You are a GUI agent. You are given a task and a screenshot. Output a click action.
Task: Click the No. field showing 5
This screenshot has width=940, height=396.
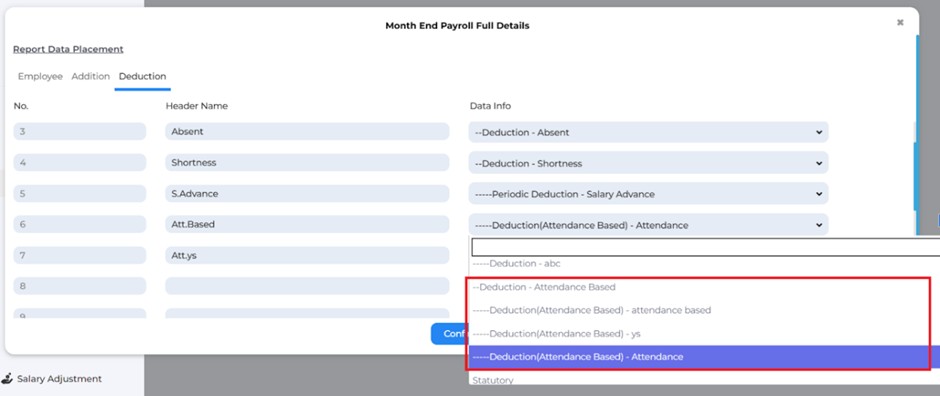80,194
